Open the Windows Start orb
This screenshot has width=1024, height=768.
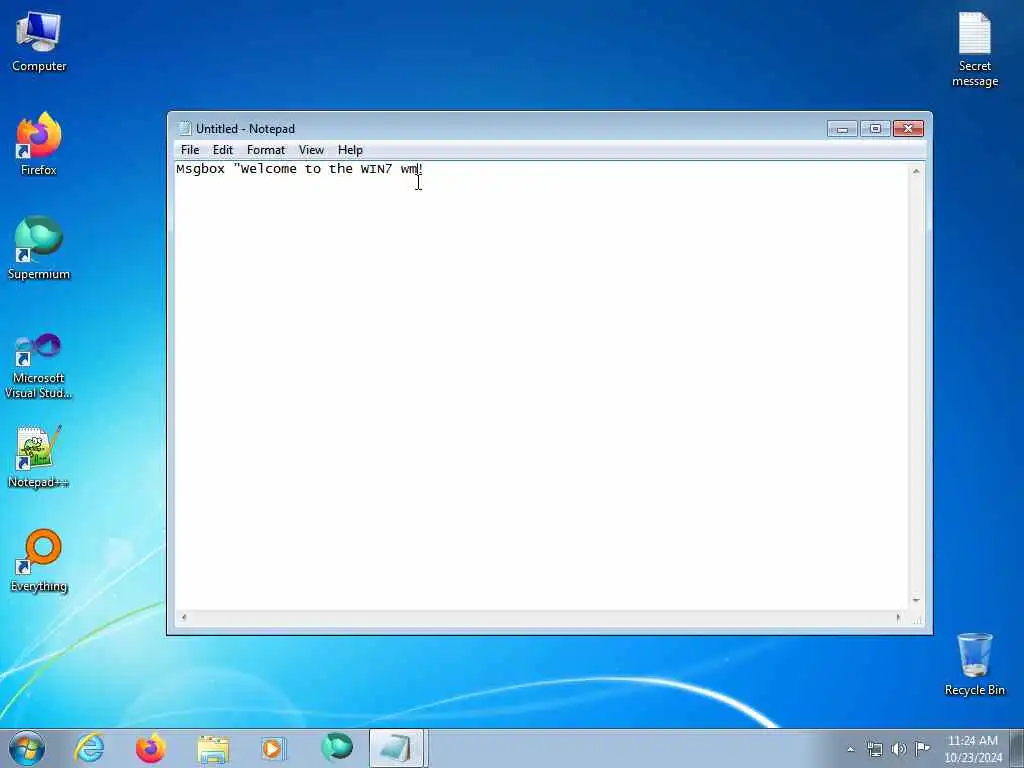[27, 748]
